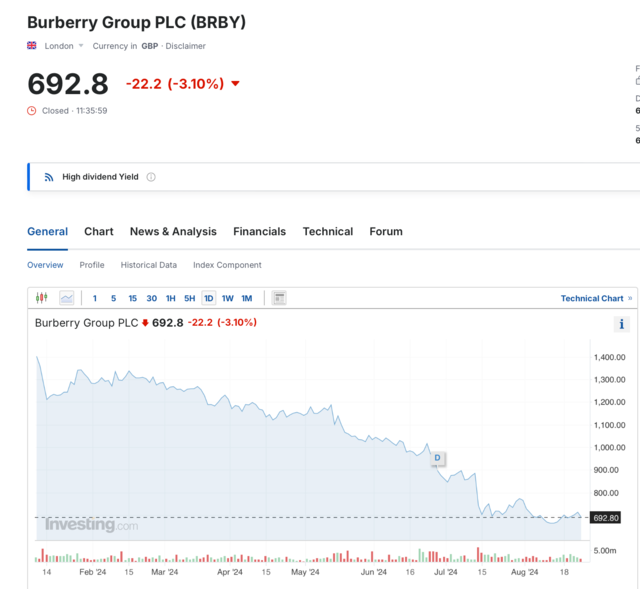Click the chart info 'i' icon

[621, 324]
